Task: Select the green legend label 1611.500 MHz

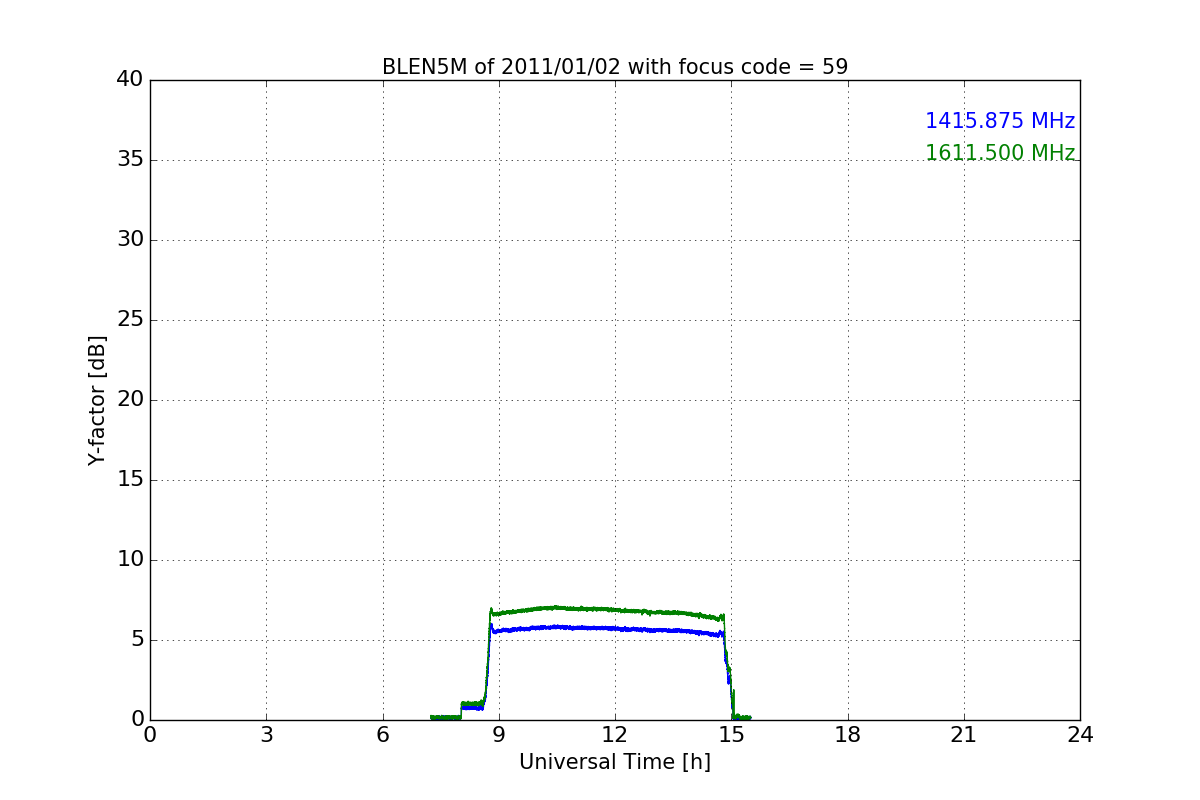Action: pos(1000,153)
